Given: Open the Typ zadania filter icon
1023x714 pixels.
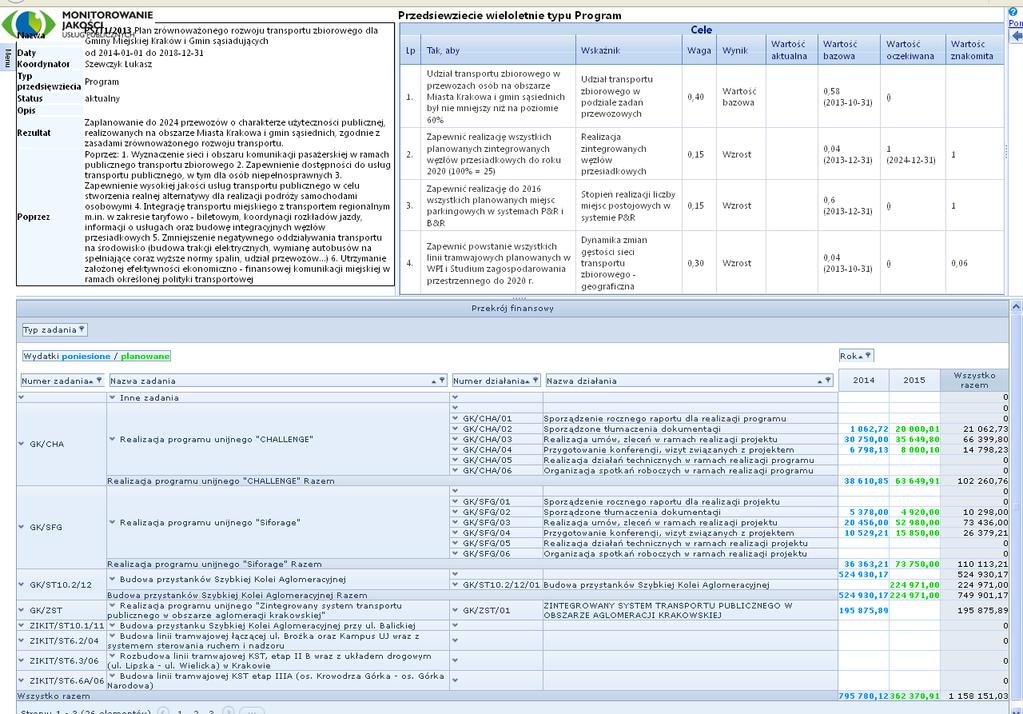Looking at the screenshot, I should coord(82,330).
